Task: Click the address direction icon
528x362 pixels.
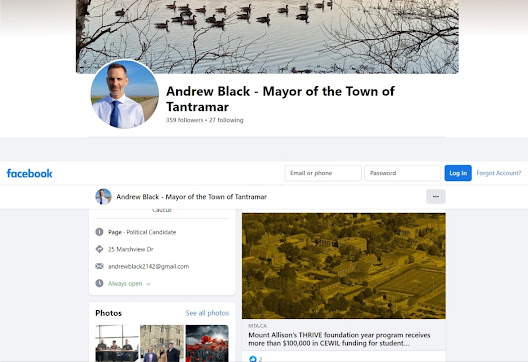Action: pos(99,249)
